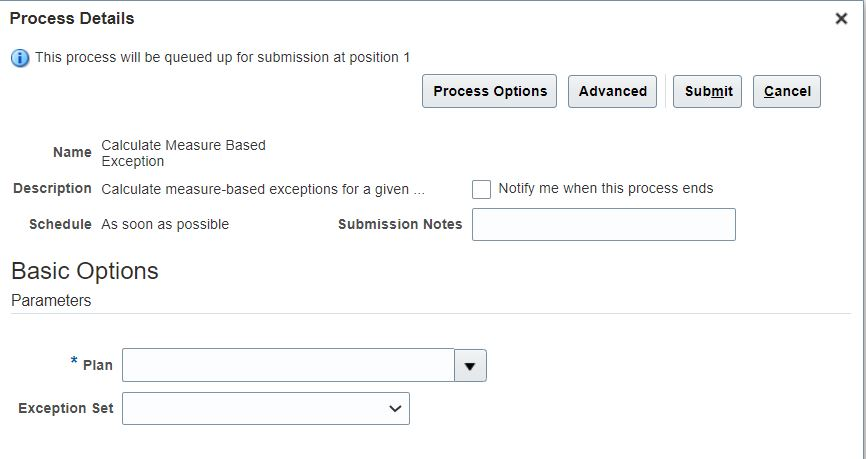This screenshot has width=866, height=459.
Task: Select the 'Calculate Measure Based Exception' name text
Action: 183,153
